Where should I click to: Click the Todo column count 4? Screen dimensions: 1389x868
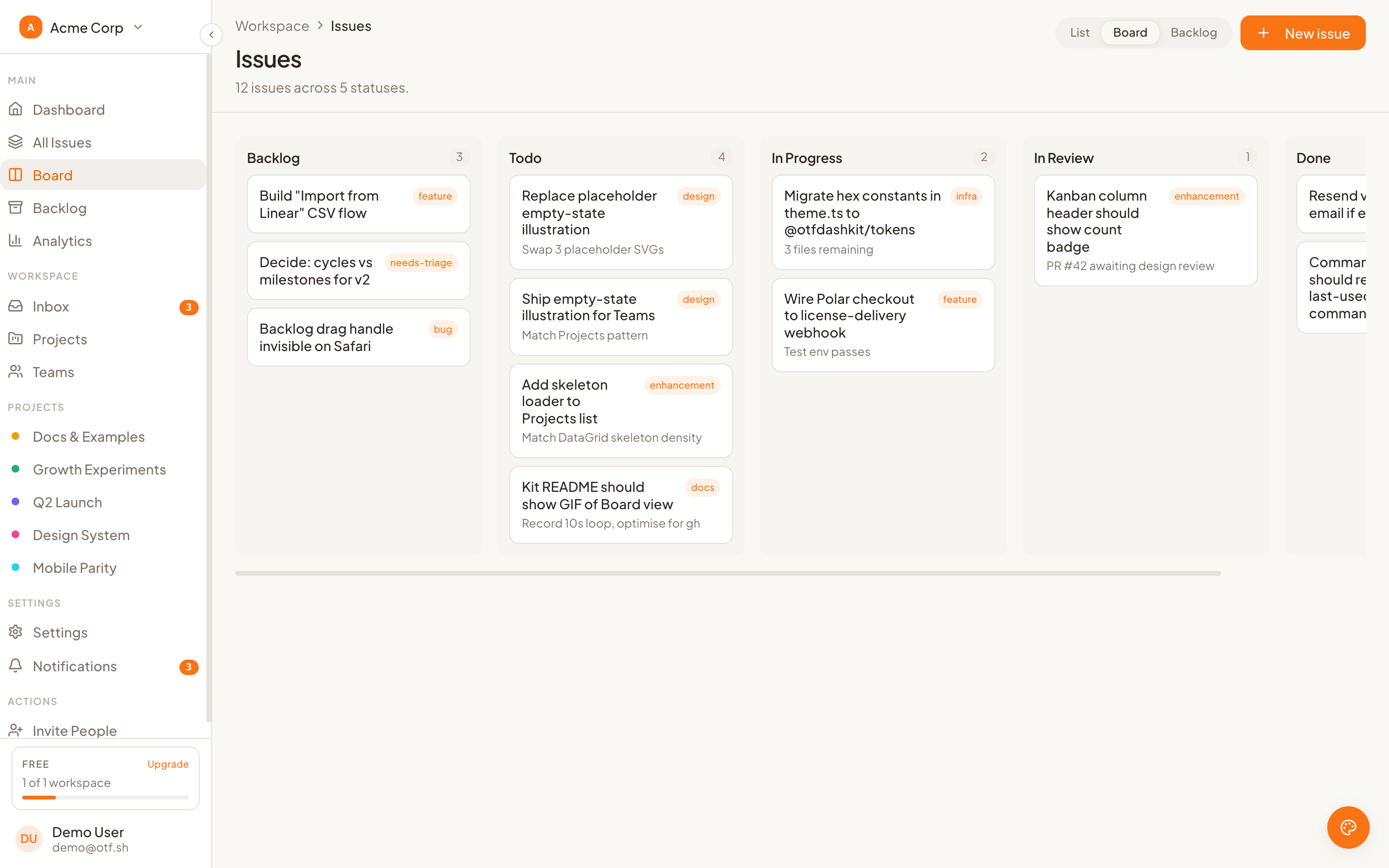[722, 157]
